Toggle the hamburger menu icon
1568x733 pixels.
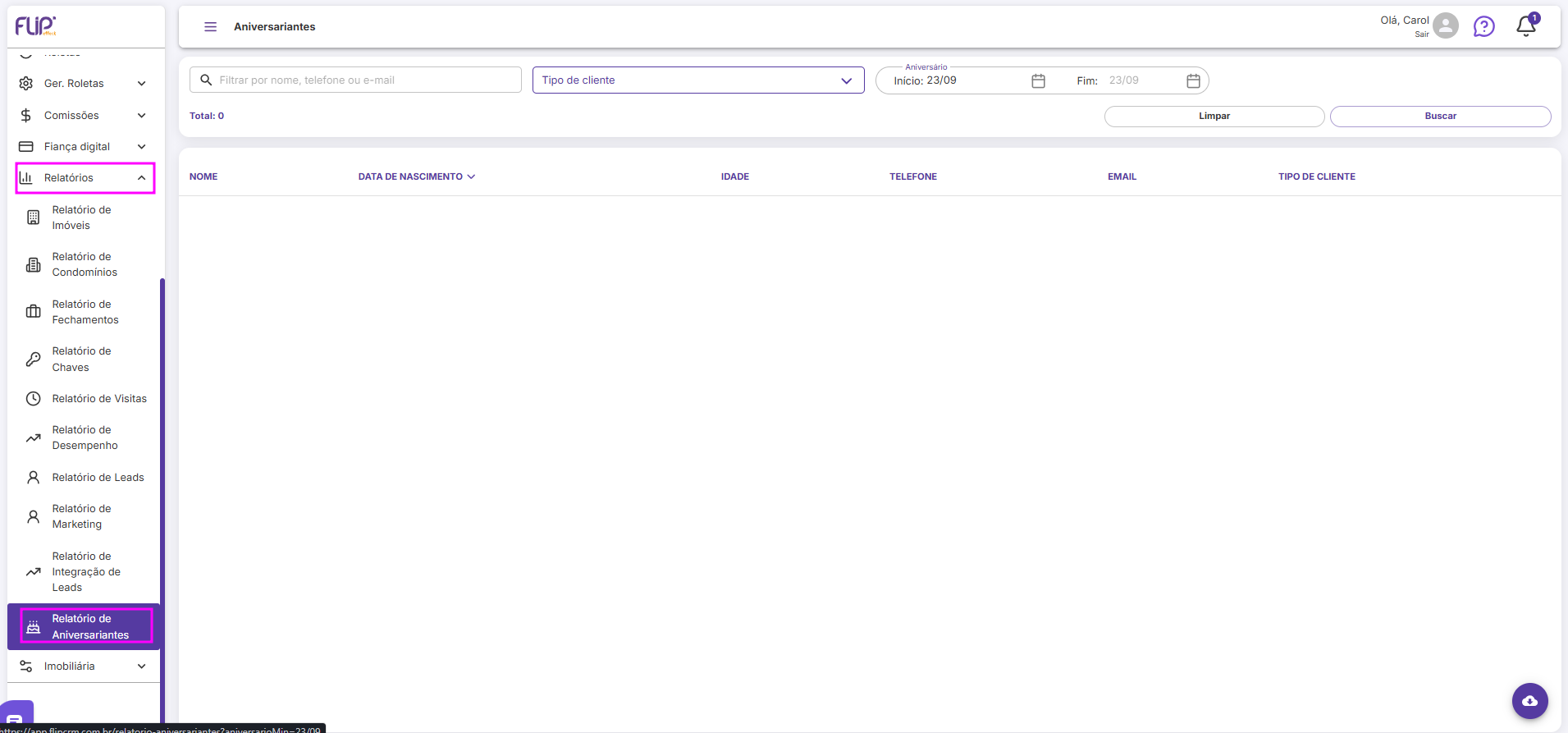click(211, 27)
